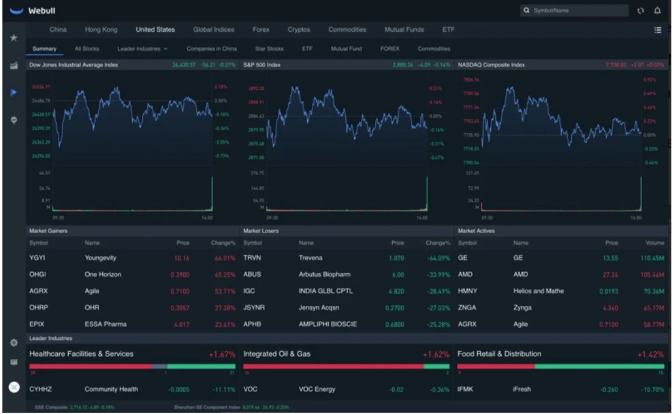Select IGC INDIA GLBL CPTL row
This screenshot has width=672, height=414.
coord(346,291)
